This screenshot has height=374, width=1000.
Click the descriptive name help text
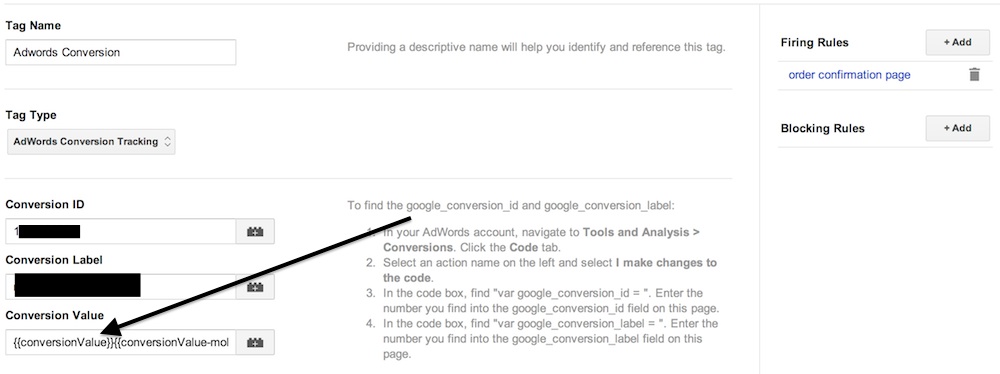click(x=536, y=47)
